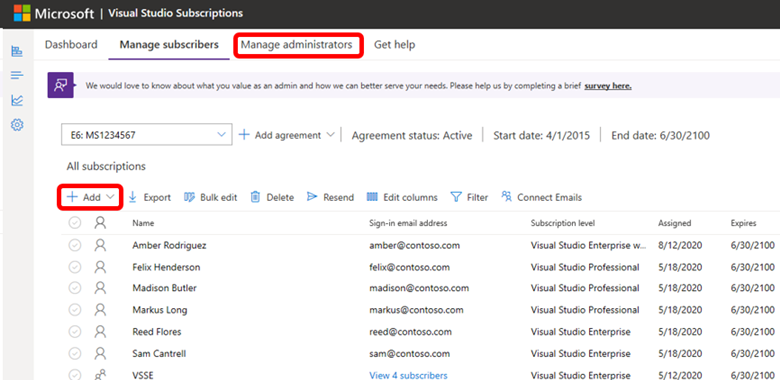Sort by the Assigned column header
The width and height of the screenshot is (780, 380).
click(675, 223)
